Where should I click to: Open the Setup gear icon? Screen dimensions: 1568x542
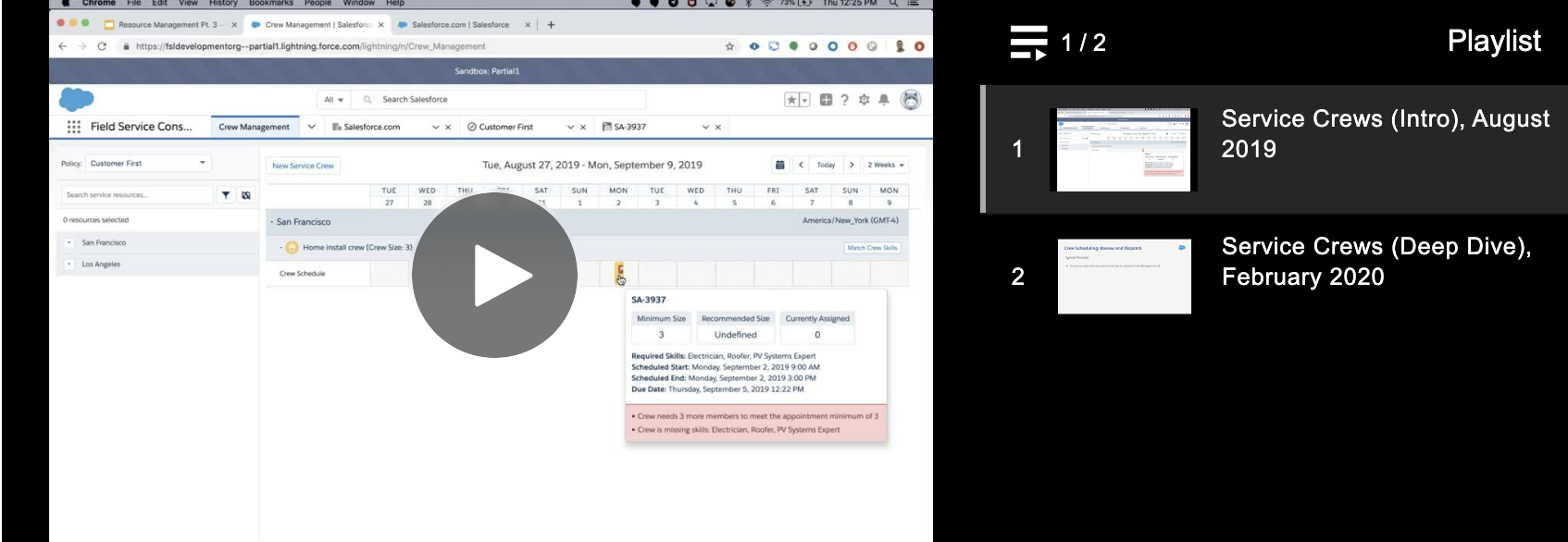[864, 100]
